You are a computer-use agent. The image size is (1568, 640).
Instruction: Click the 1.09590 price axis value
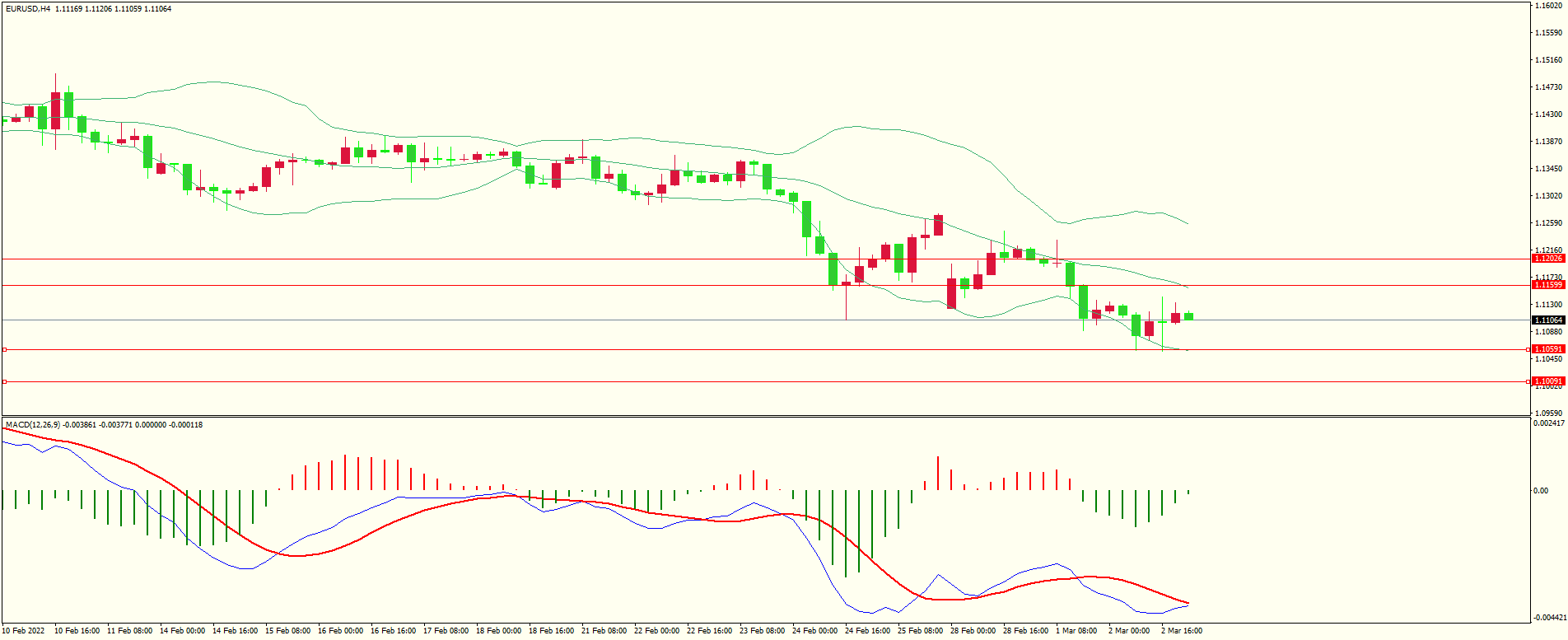[x=1549, y=413]
